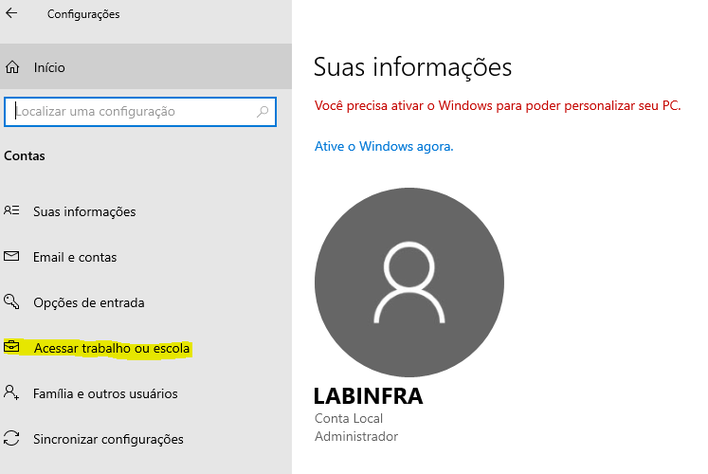The image size is (708, 474).
Task: Click the person-plus icon for Família
Action: coord(11,392)
